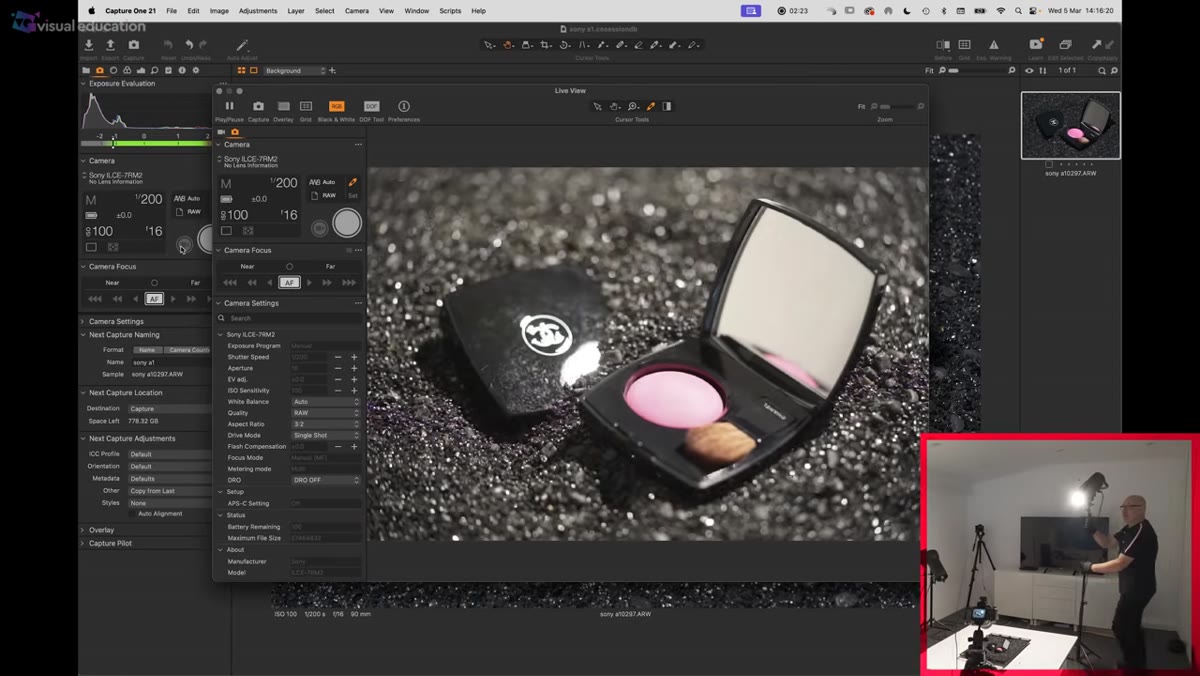Viewport: 1200px width, 676px height.
Task: Click the Auto Adjust magic wand icon
Action: click(241, 45)
